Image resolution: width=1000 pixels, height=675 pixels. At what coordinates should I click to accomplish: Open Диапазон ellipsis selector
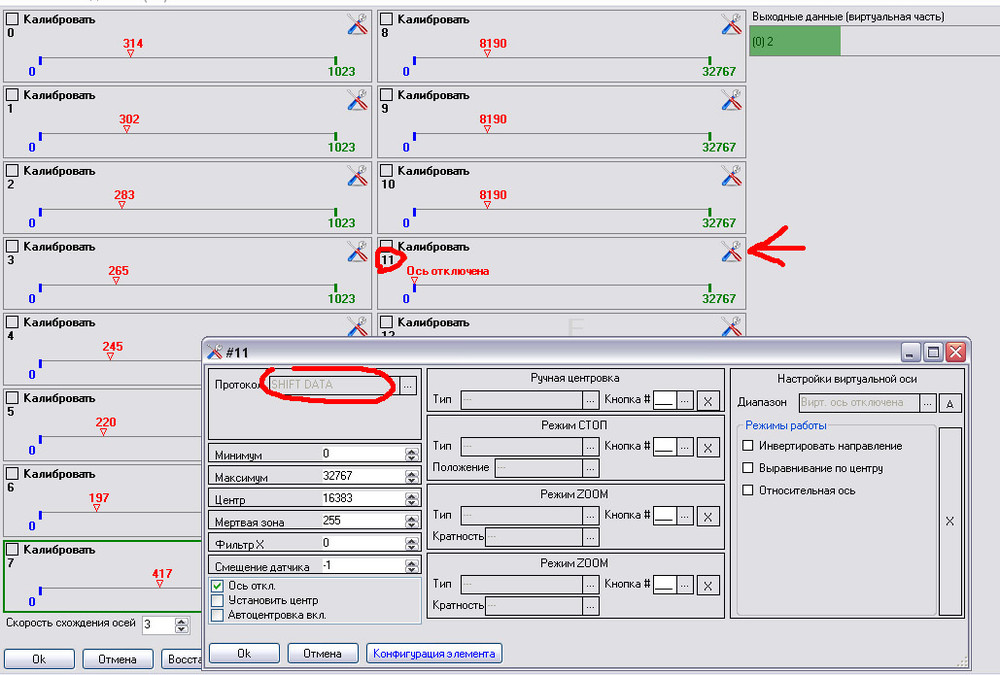point(928,403)
